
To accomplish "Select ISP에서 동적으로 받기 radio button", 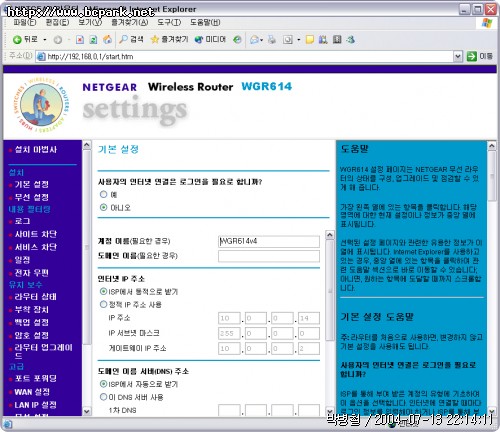I will tap(103, 291).
